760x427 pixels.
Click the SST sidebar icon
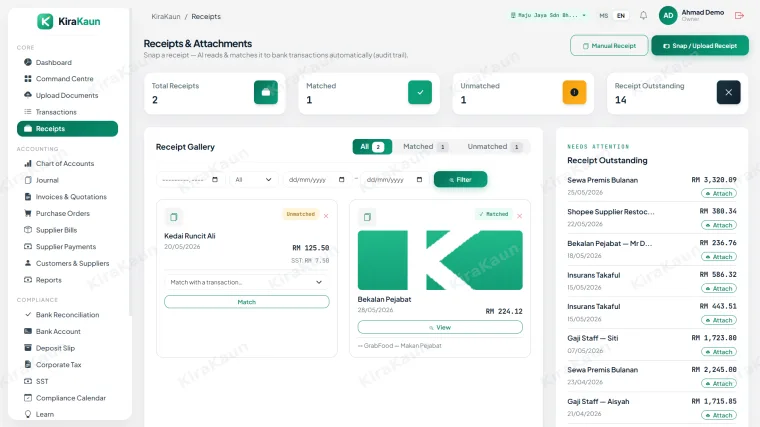pyautogui.click(x=28, y=381)
